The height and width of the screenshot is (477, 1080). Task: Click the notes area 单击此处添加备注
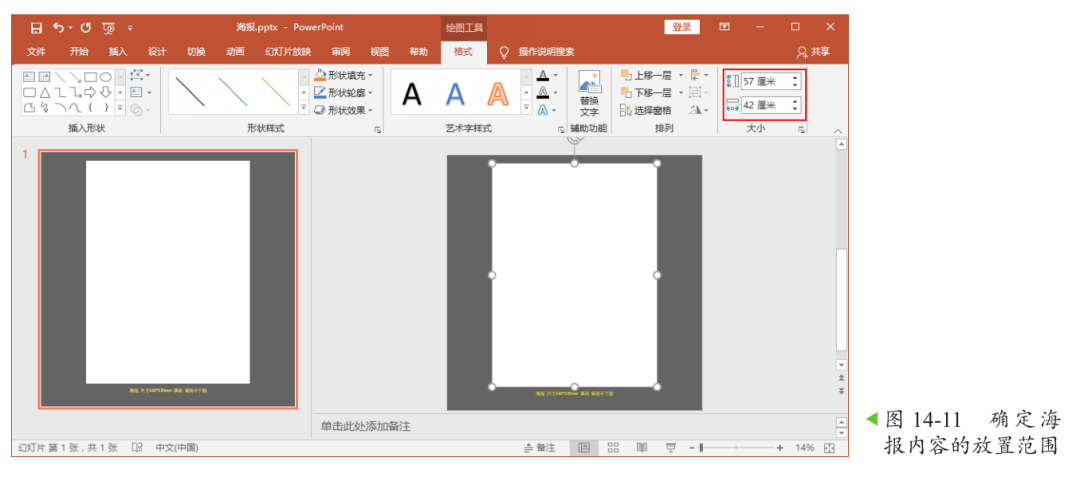click(x=365, y=427)
